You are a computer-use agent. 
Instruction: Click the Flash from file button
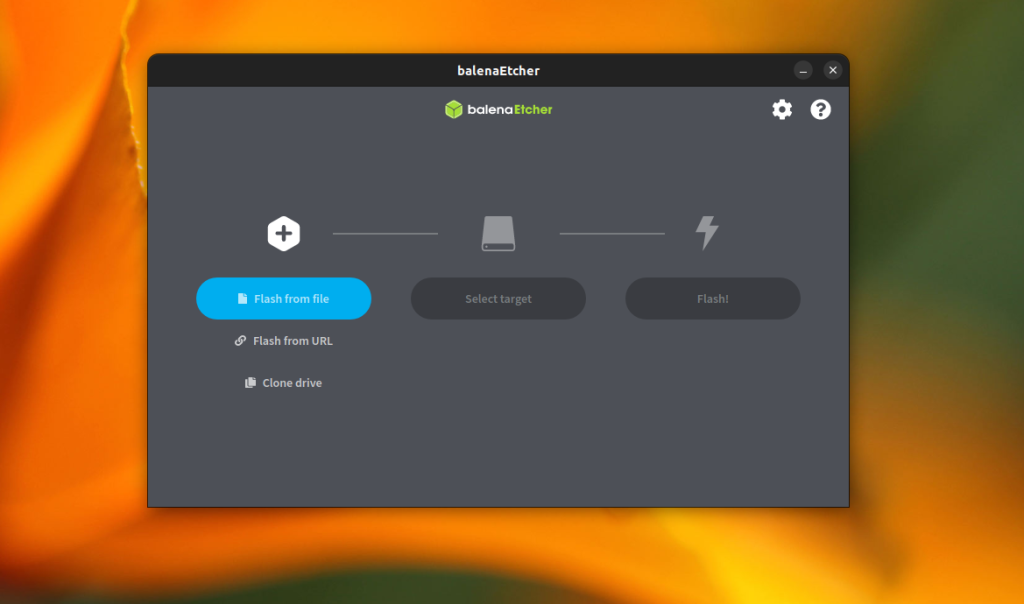[x=283, y=298]
